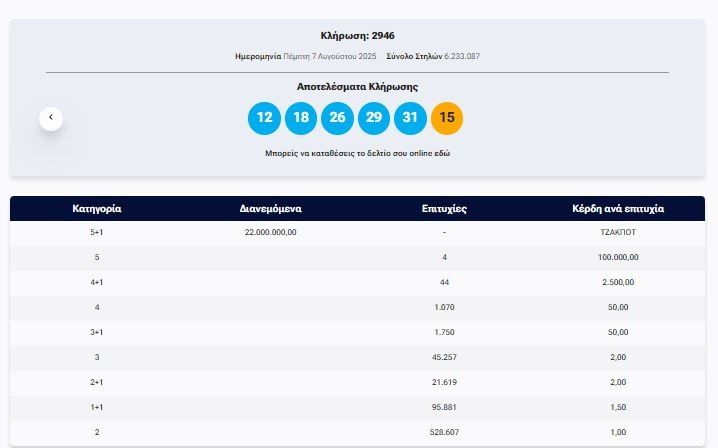Click the 'Διανεμόμενα' column header

tap(271, 209)
